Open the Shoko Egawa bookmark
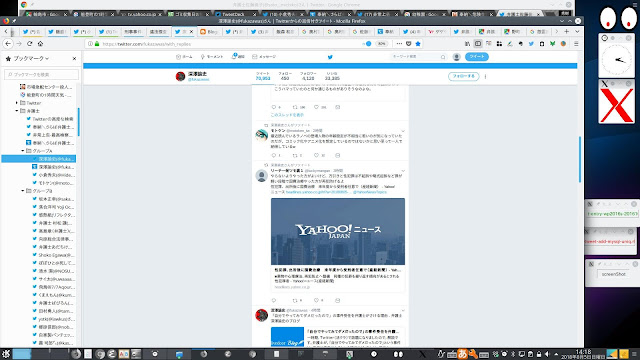640x360 pixels. 53,255
